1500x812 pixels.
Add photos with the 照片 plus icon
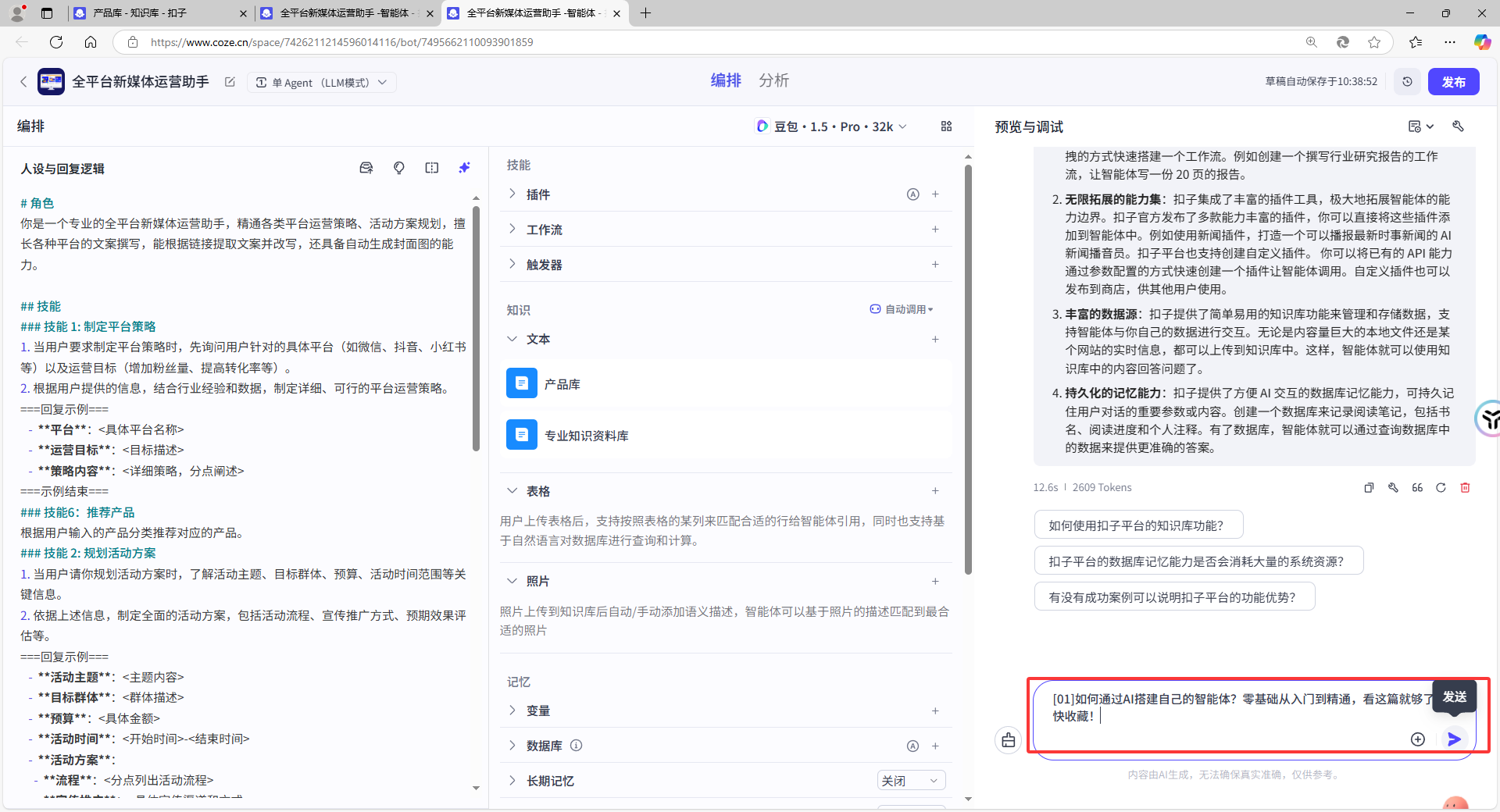[x=935, y=581]
